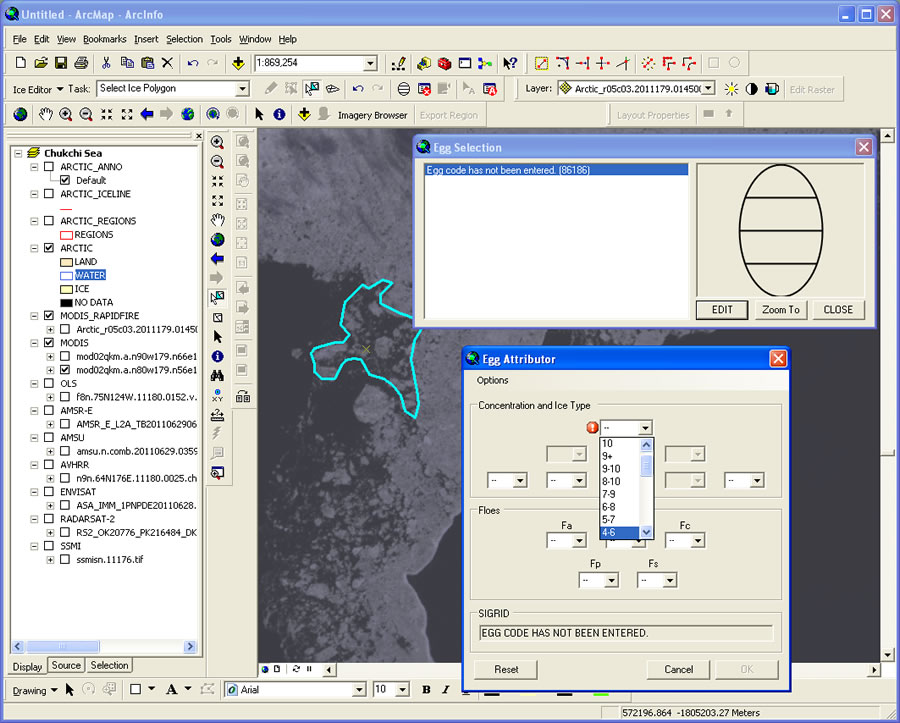Enable the ARCTIC_ICELINE layer checkbox

pos(48,194)
